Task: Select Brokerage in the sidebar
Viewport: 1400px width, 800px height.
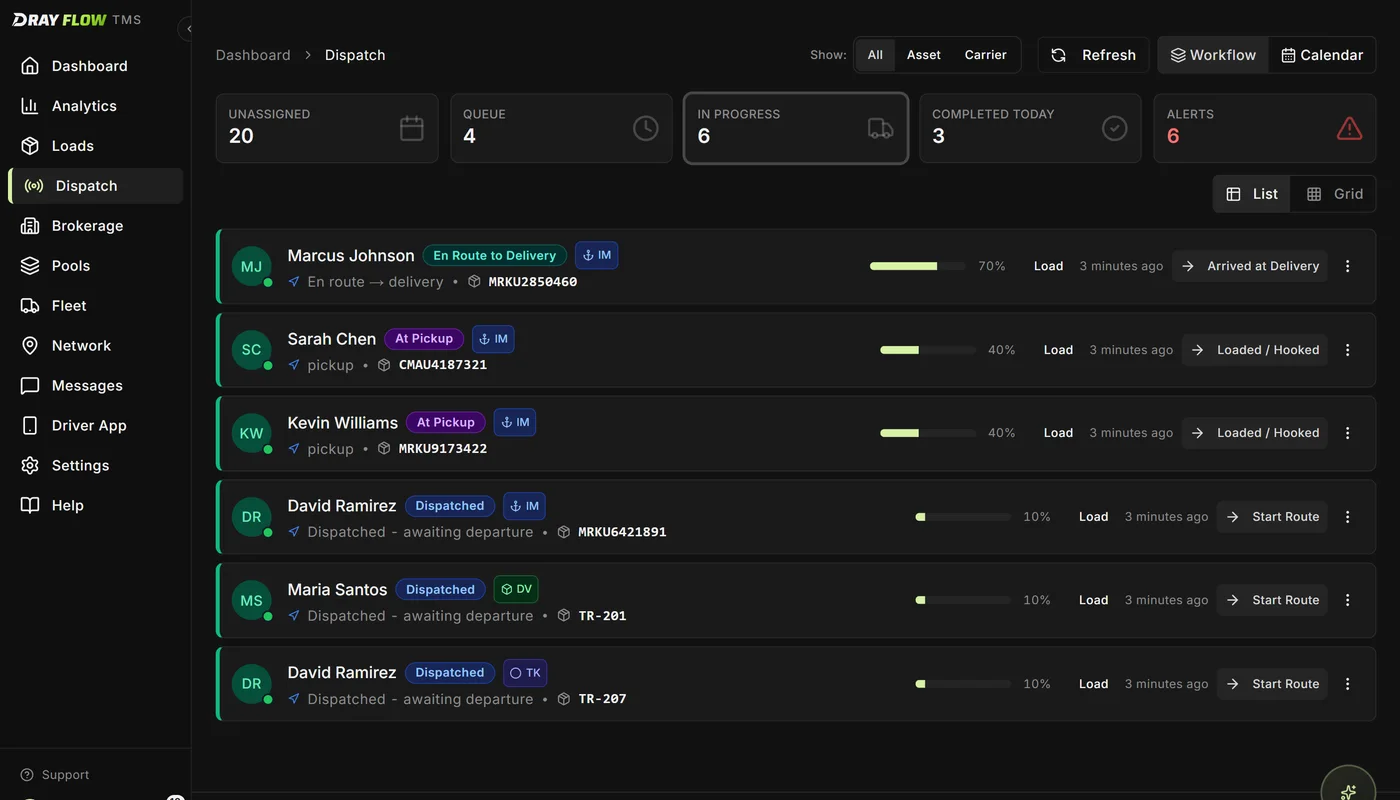Action: 95,226
